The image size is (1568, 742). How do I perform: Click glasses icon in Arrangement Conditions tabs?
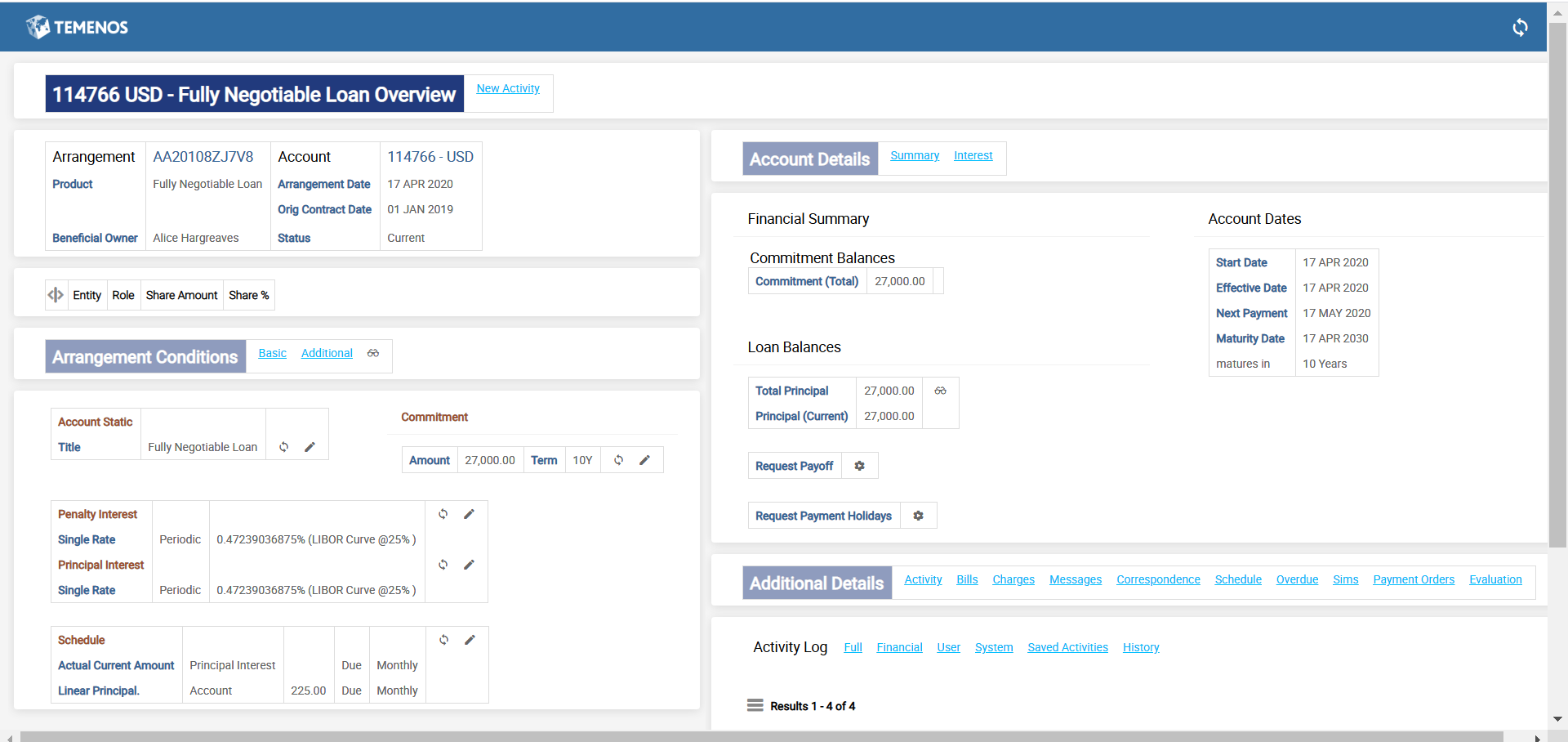point(373,353)
